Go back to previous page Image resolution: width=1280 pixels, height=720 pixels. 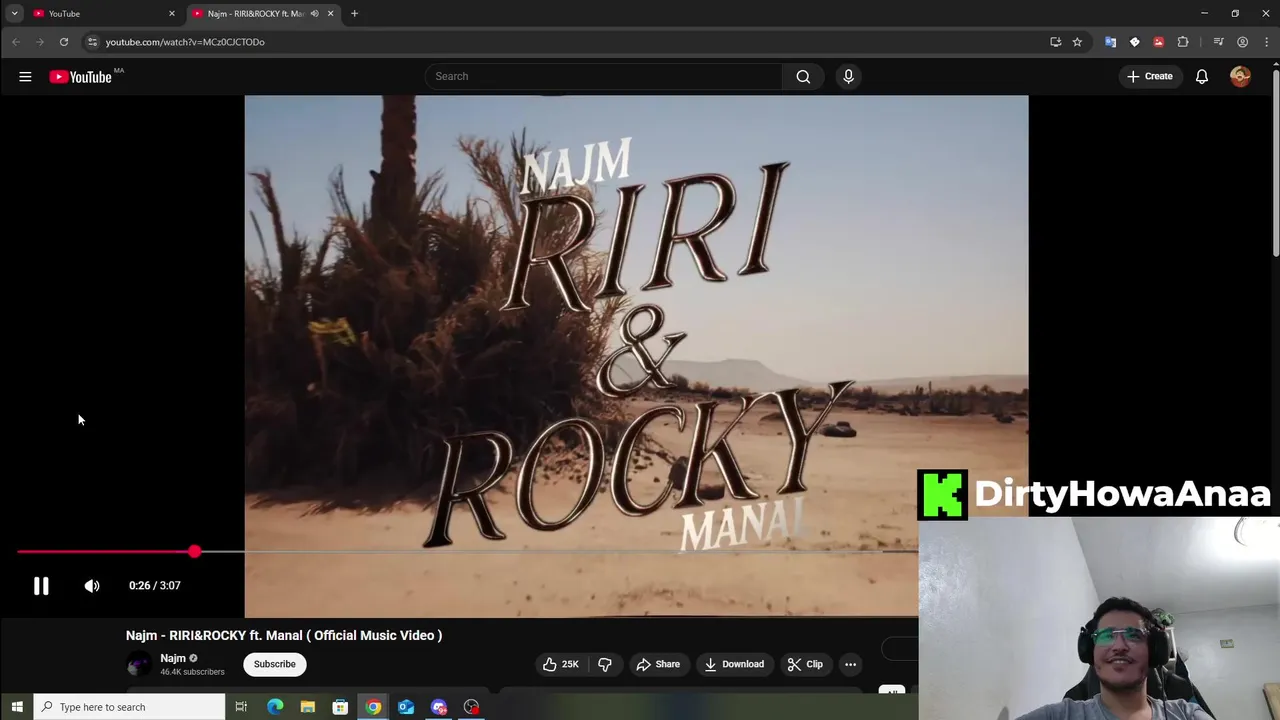[16, 42]
